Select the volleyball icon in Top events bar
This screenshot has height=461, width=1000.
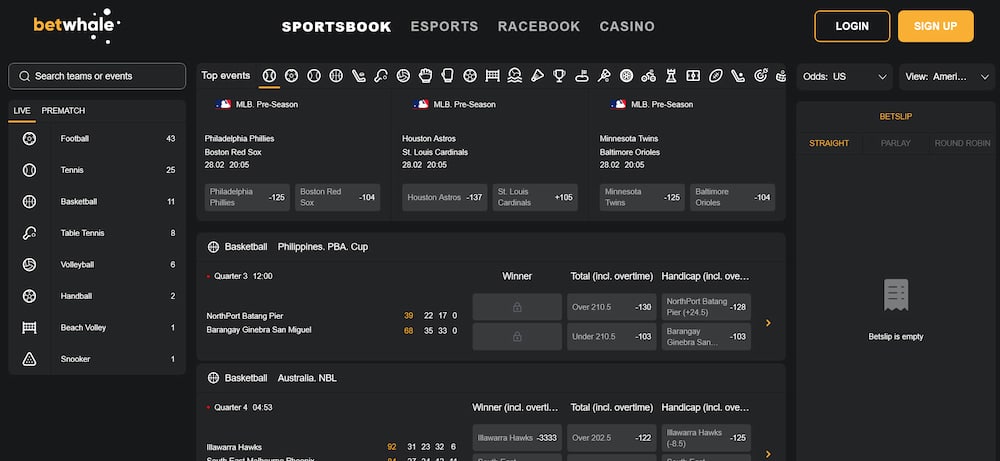pos(403,76)
